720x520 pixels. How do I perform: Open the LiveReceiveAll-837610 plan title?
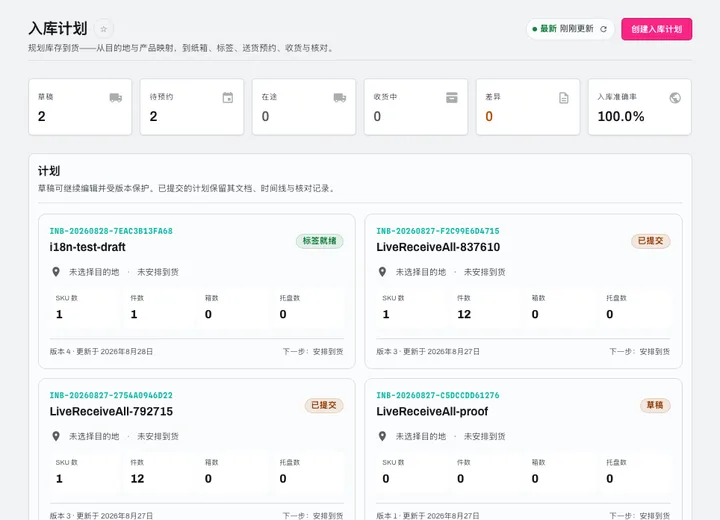point(438,247)
